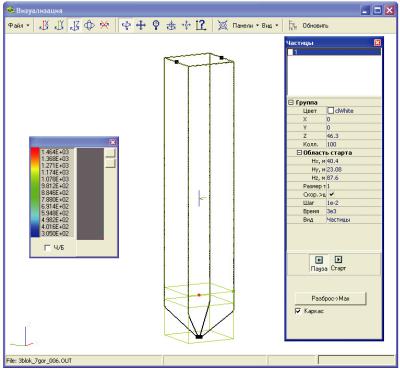Screen dimensions: 400x369
Task: Select the magnifier zoom tool icon
Action: (156, 25)
